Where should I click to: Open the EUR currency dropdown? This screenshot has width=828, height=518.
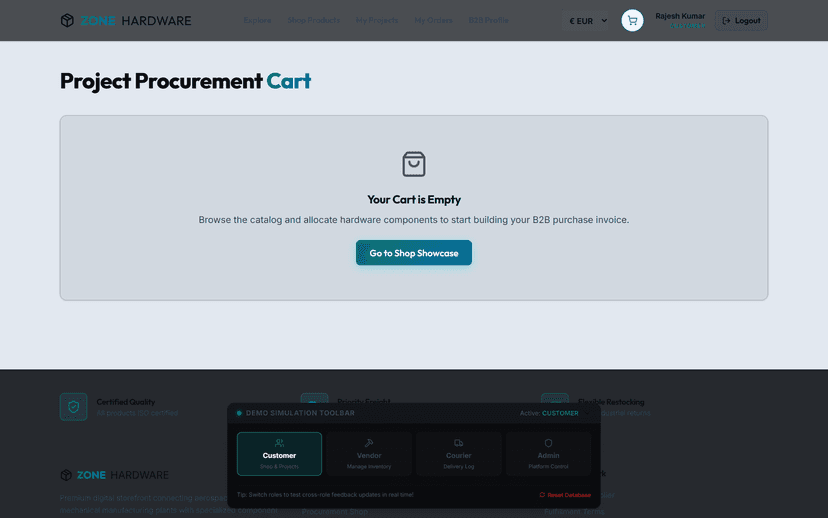point(588,21)
